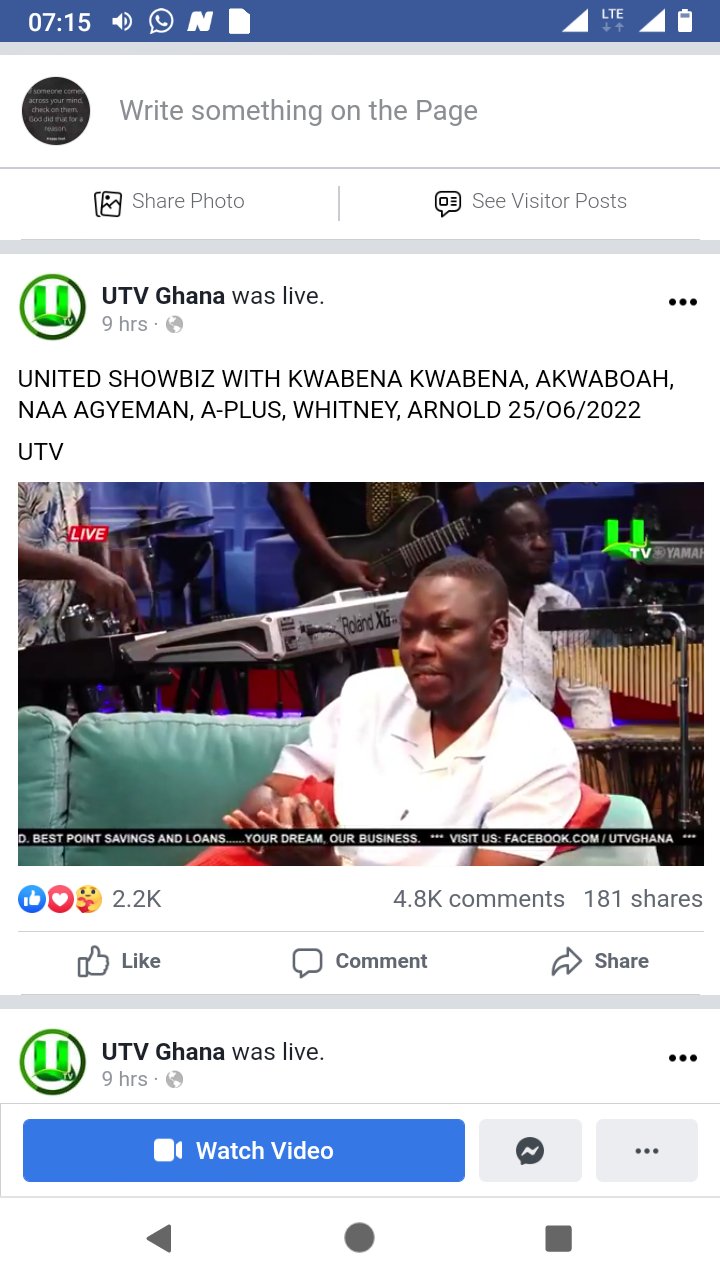720x1280 pixels.
Task: Open See Visitor Posts chat icon
Action: point(447,203)
